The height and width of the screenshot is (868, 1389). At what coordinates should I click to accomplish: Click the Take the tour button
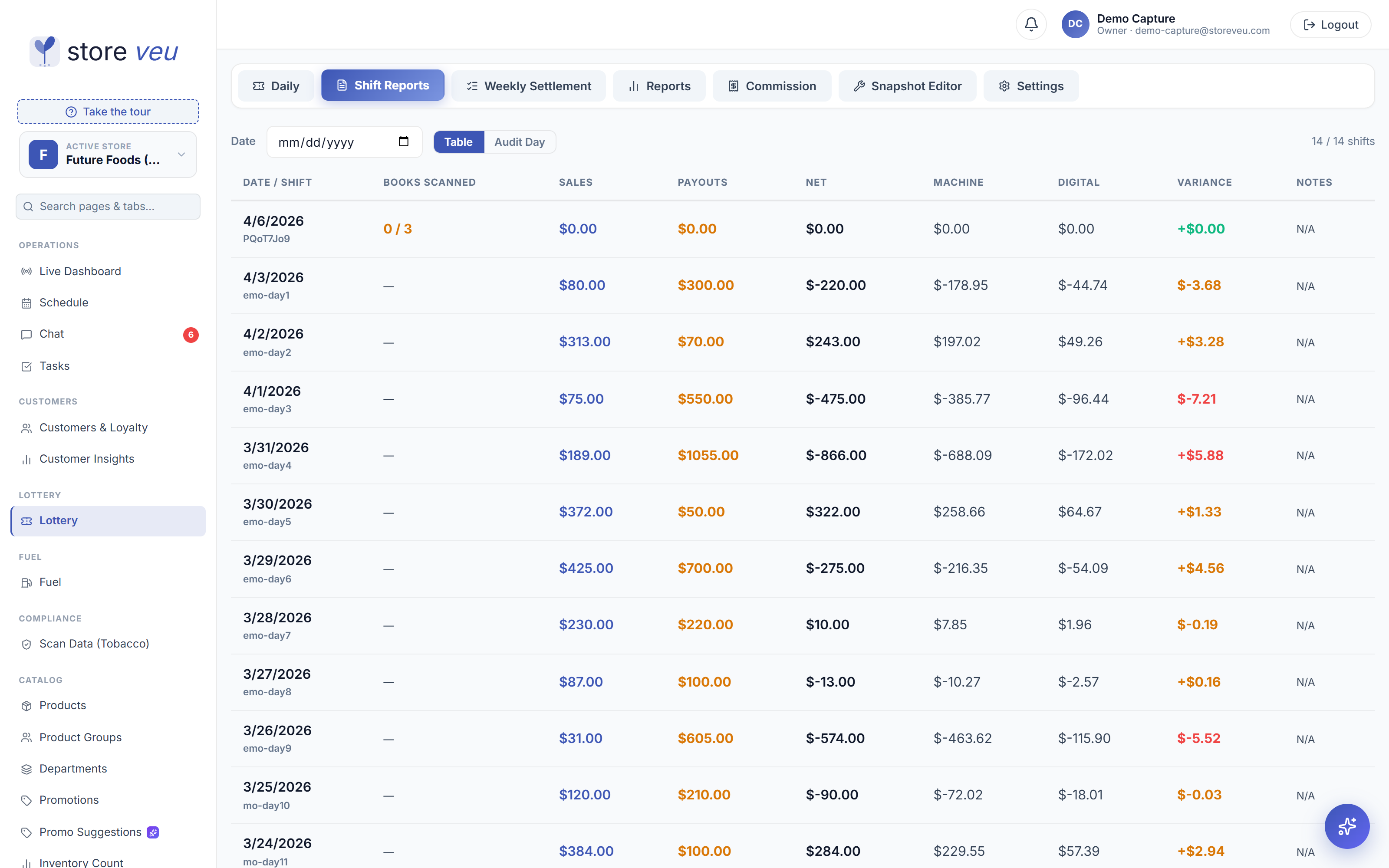(108, 112)
